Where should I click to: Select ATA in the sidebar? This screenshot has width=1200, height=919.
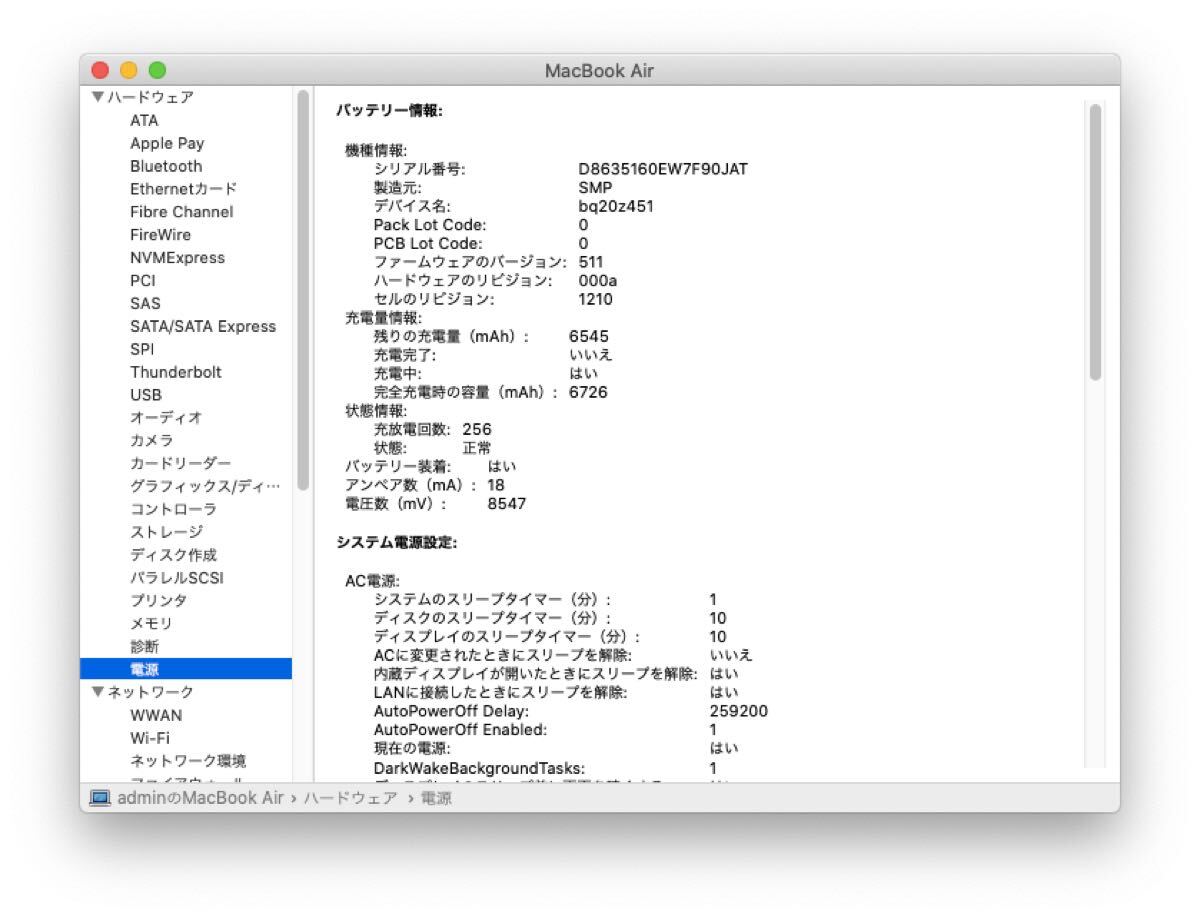(x=144, y=120)
